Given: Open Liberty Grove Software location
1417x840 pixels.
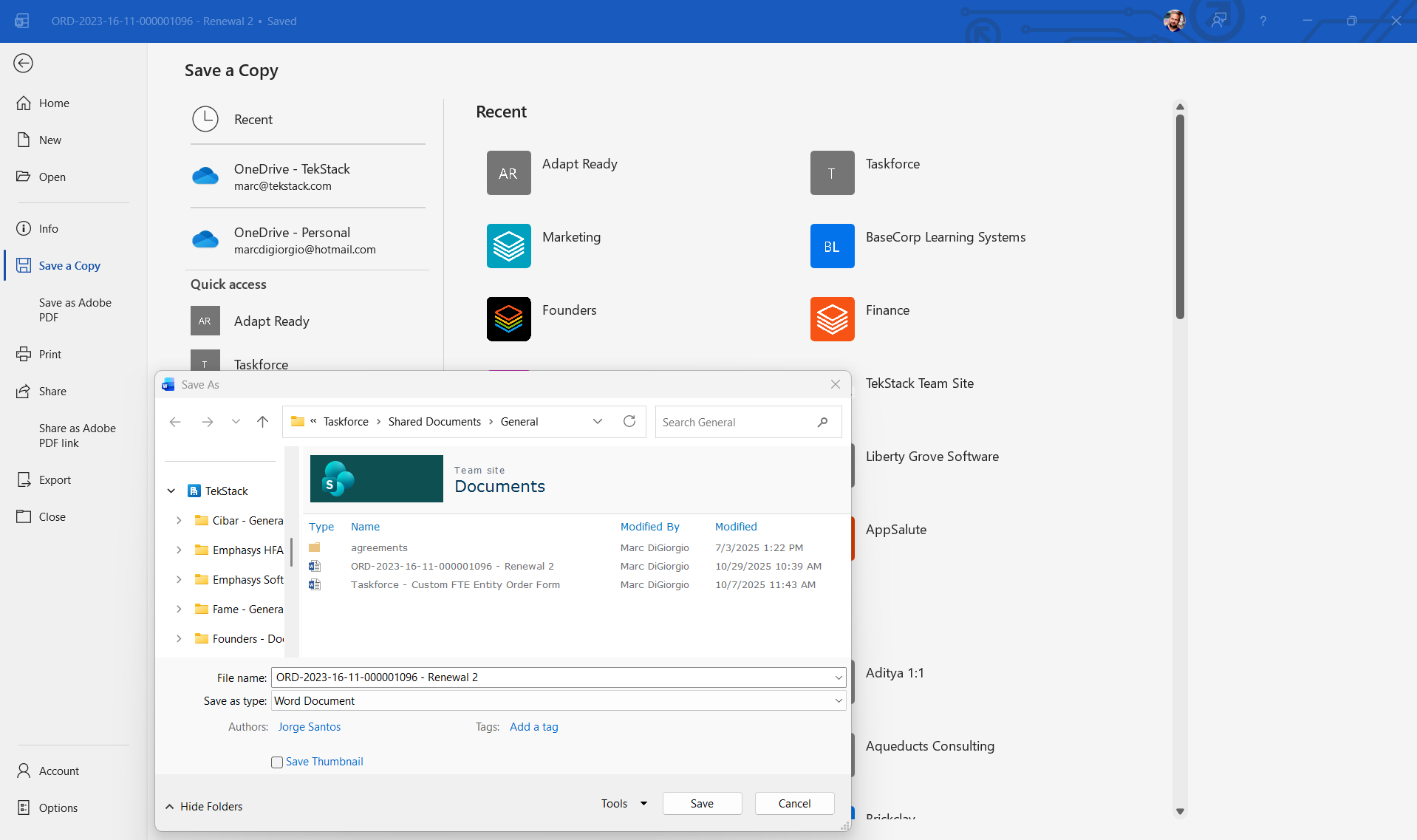Looking at the screenshot, I should pos(932,457).
